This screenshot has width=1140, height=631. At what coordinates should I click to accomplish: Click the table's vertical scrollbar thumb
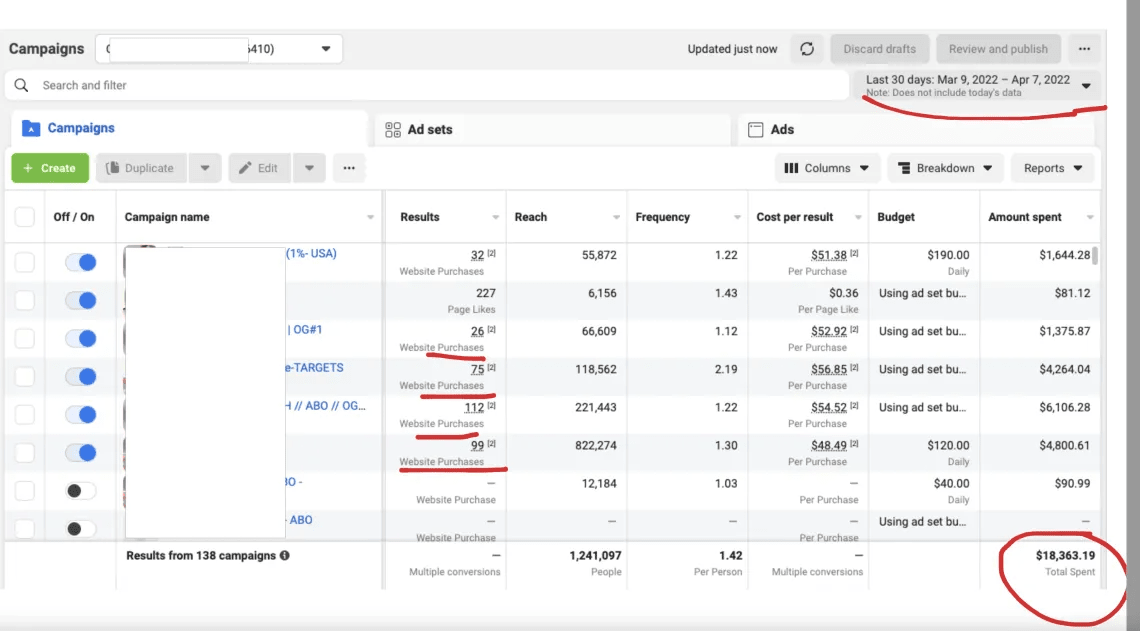(x=1095, y=256)
